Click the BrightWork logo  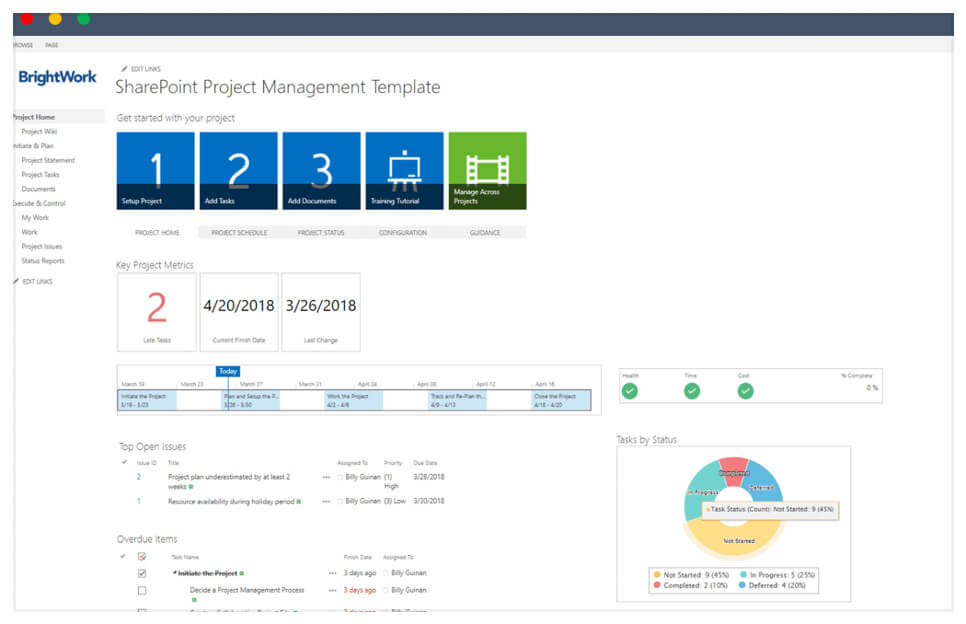[x=57, y=77]
